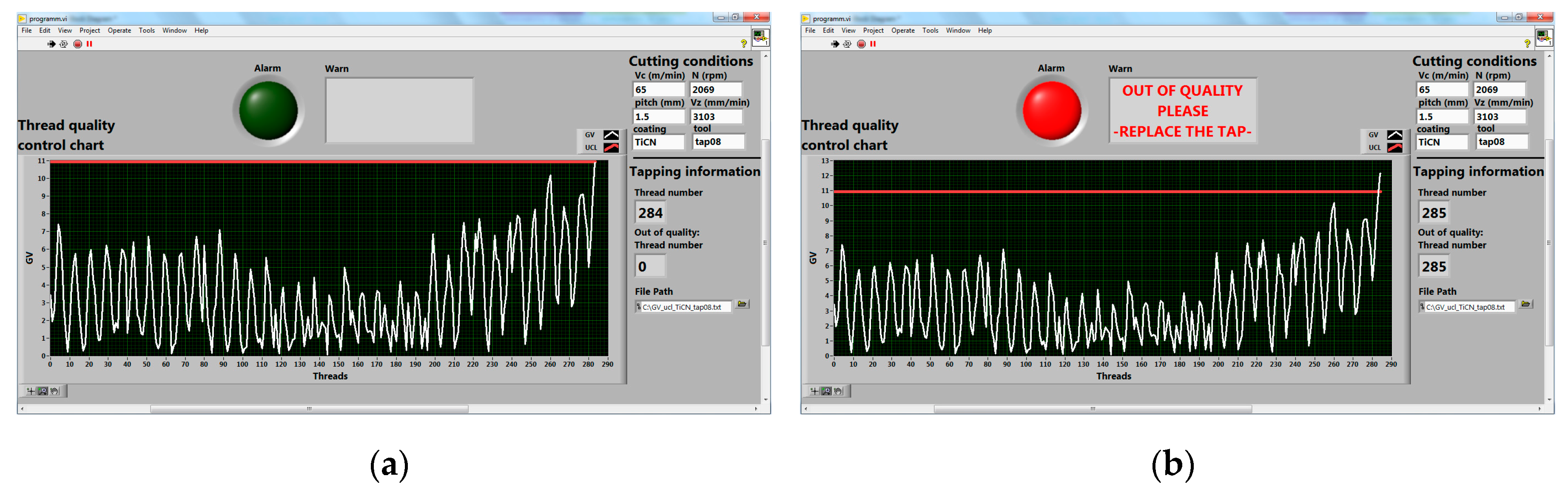Open File menu in left window
The height and width of the screenshot is (493, 1568).
click(26, 31)
